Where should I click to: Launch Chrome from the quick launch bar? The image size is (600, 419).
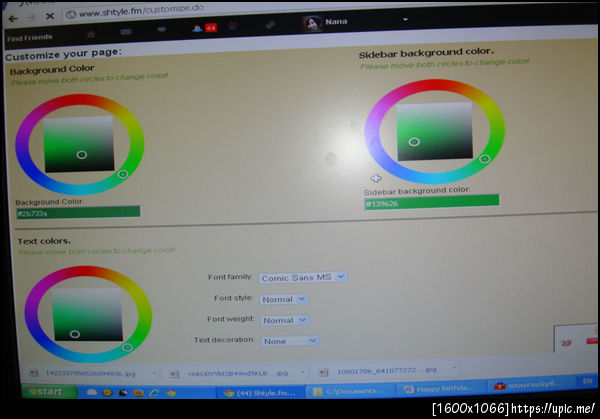[x=171, y=393]
